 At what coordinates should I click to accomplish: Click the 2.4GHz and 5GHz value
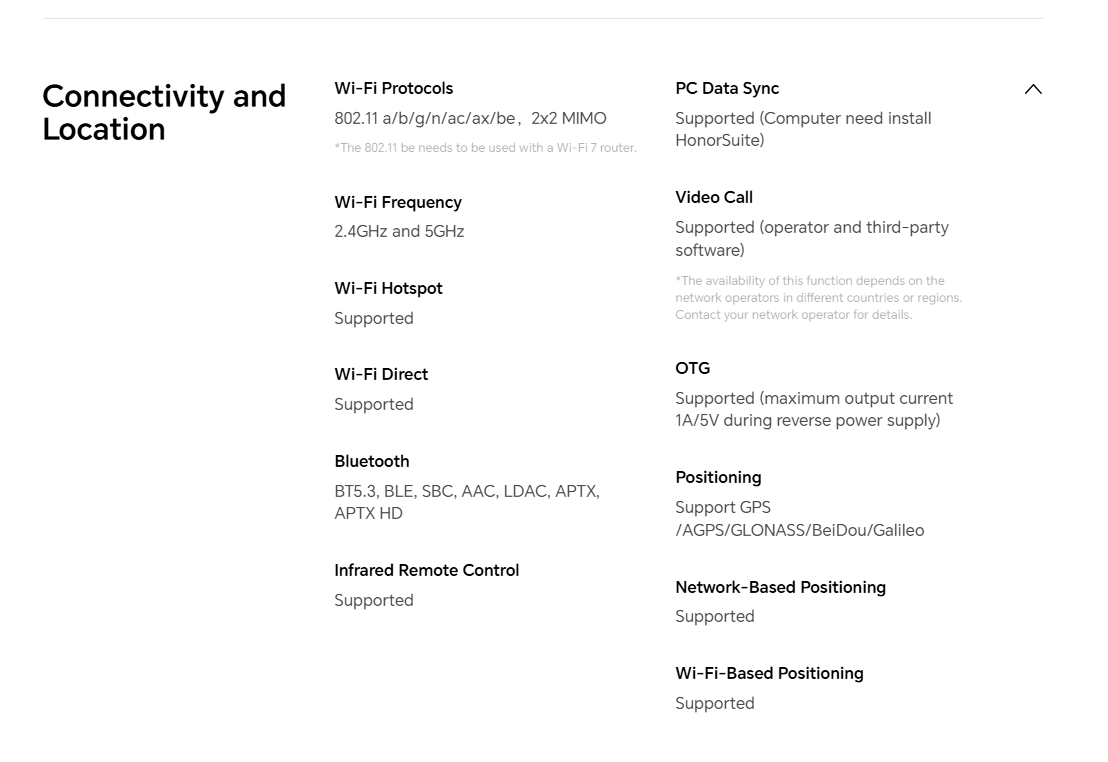[399, 231]
